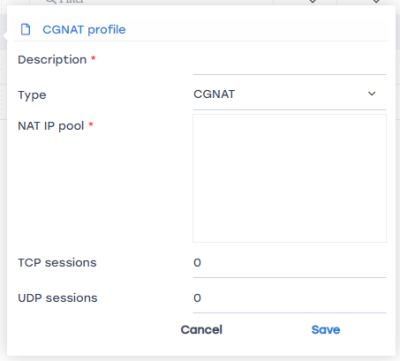
Task: Click the red asterisk next to Description
Action: 93,59
